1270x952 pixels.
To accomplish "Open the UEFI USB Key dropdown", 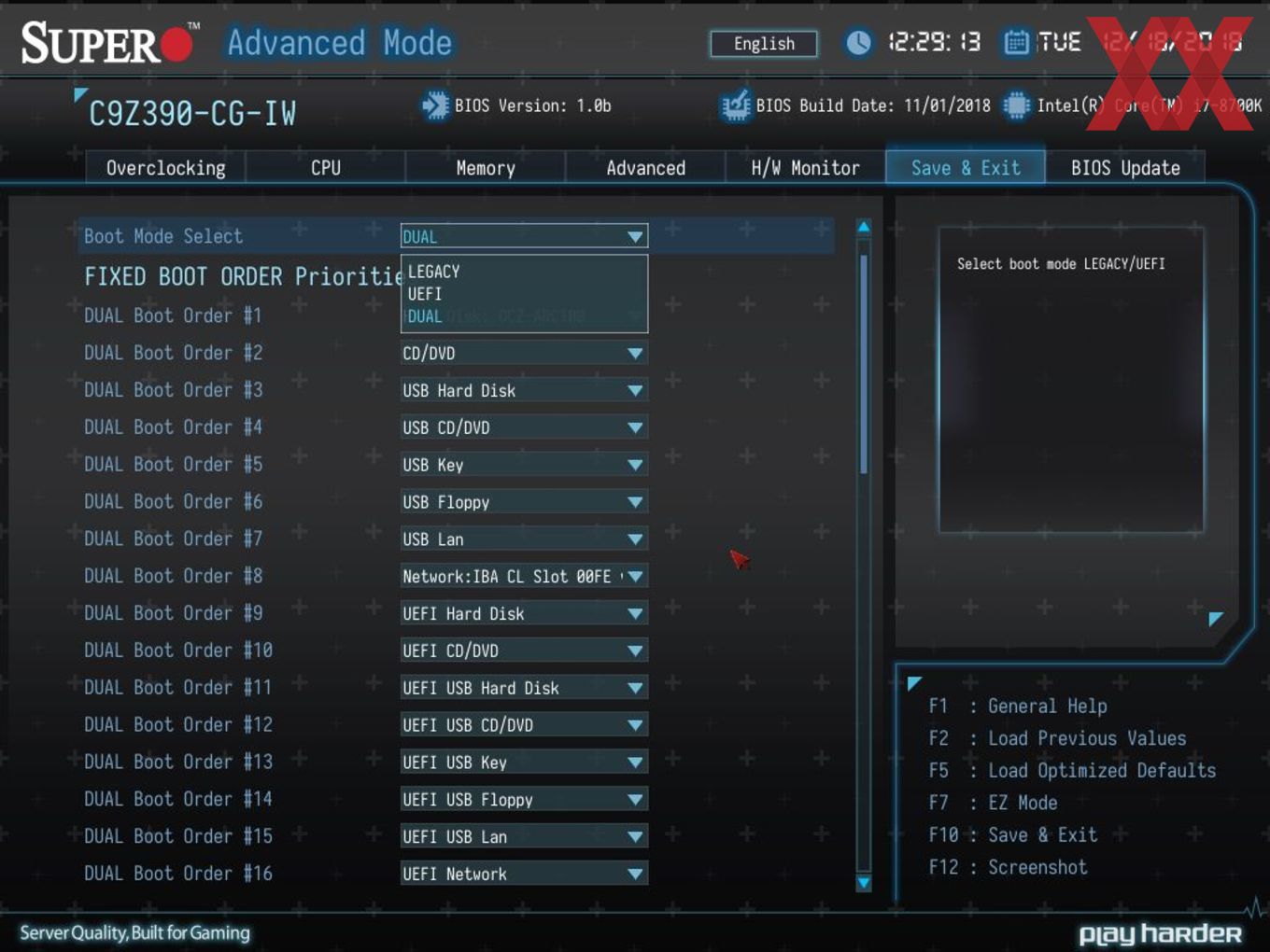I will [x=524, y=763].
